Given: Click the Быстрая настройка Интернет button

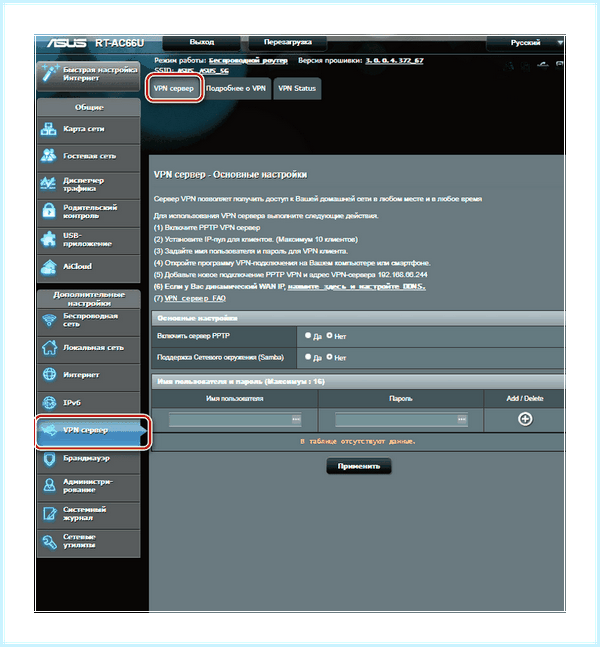Looking at the screenshot, I should [89, 74].
